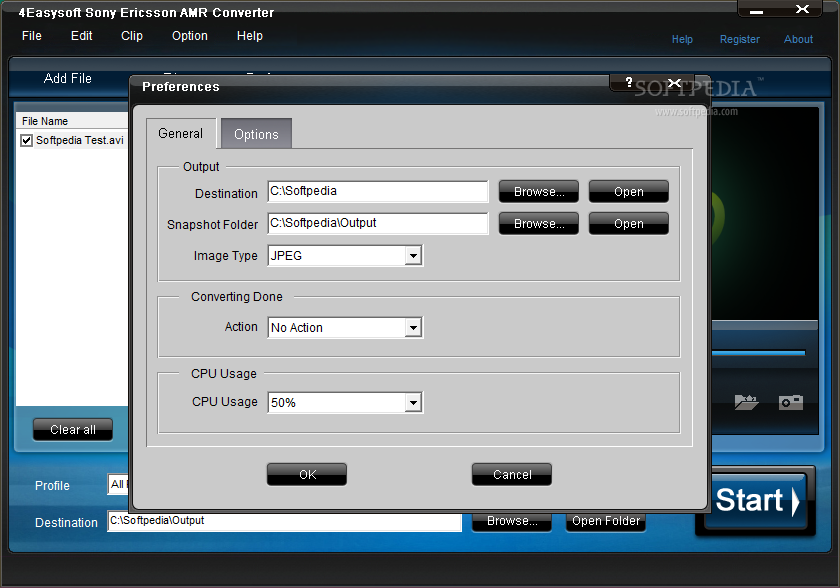This screenshot has width=840, height=588.
Task: Click the Add File button
Action: click(68, 79)
